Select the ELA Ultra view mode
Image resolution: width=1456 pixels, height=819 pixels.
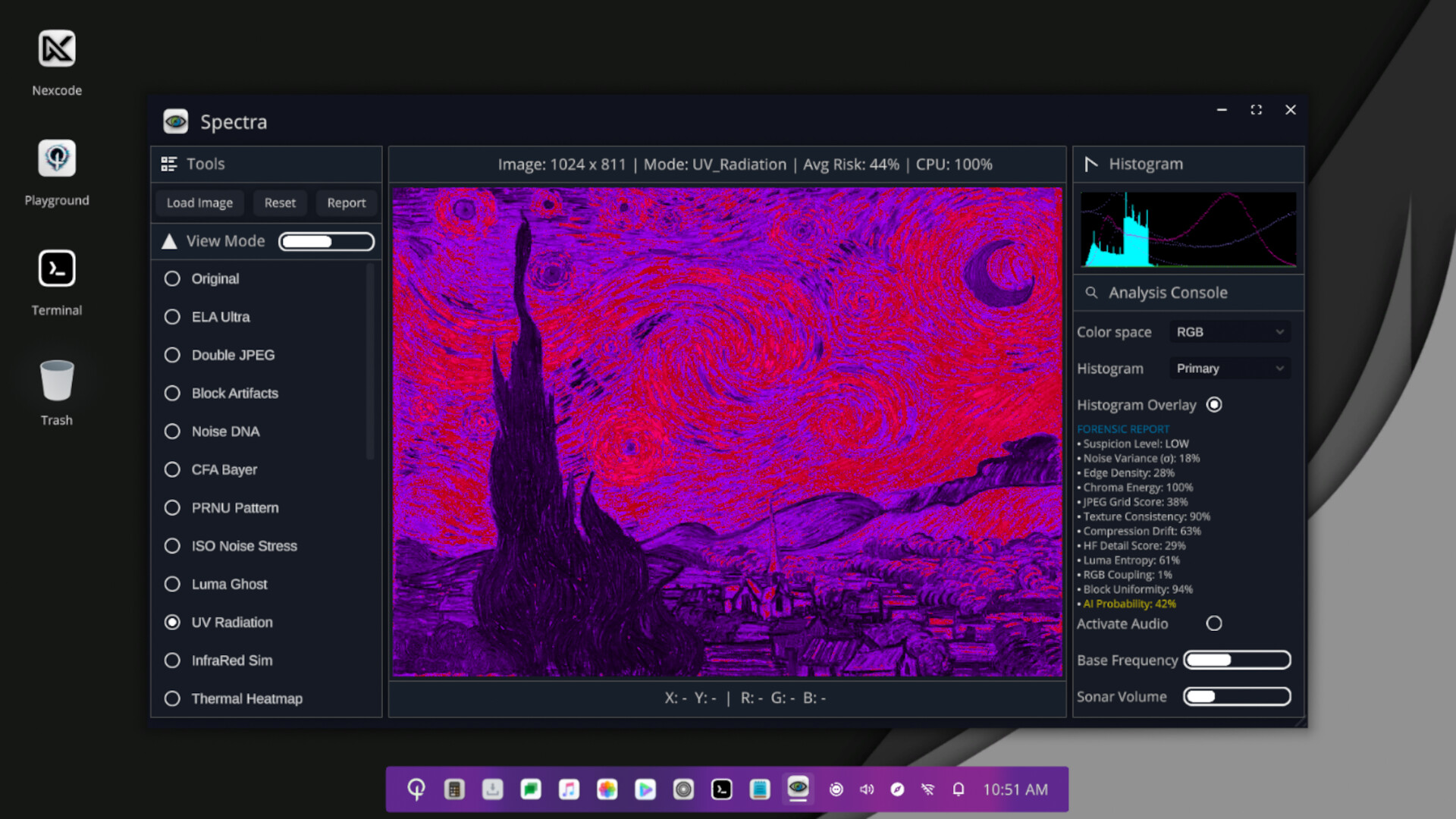coord(172,317)
